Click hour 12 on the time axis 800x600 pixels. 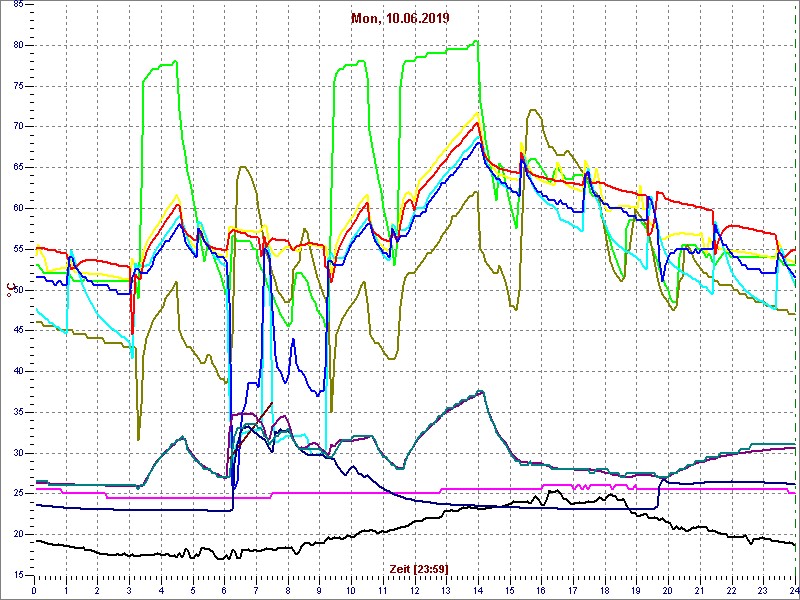[x=415, y=591]
